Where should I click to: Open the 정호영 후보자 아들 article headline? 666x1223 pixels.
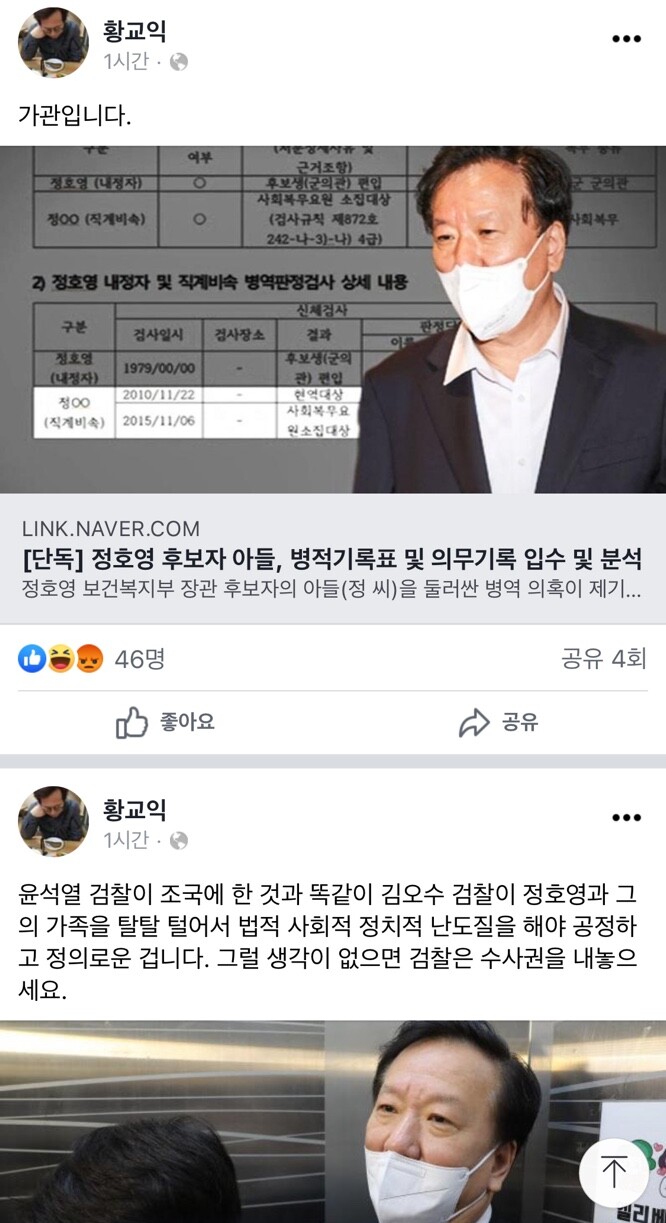point(331,559)
